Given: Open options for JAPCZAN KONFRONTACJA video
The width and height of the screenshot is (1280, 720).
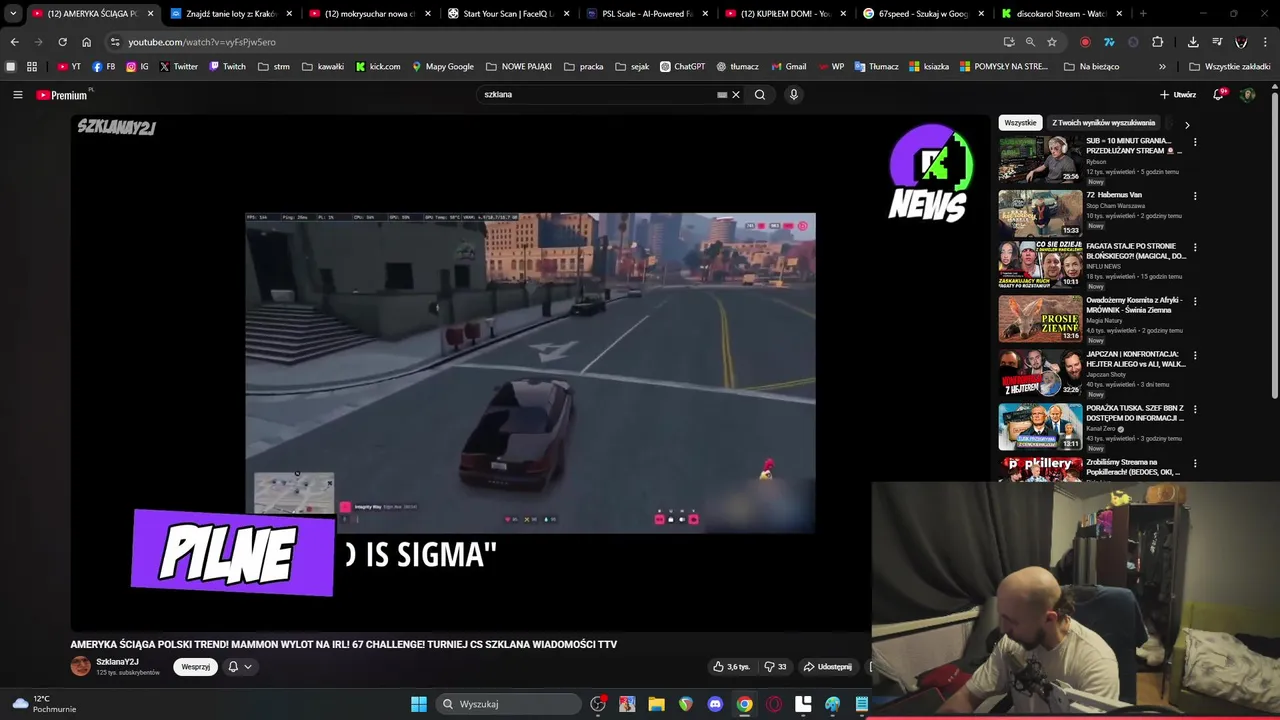Looking at the screenshot, I should pos(1195,355).
